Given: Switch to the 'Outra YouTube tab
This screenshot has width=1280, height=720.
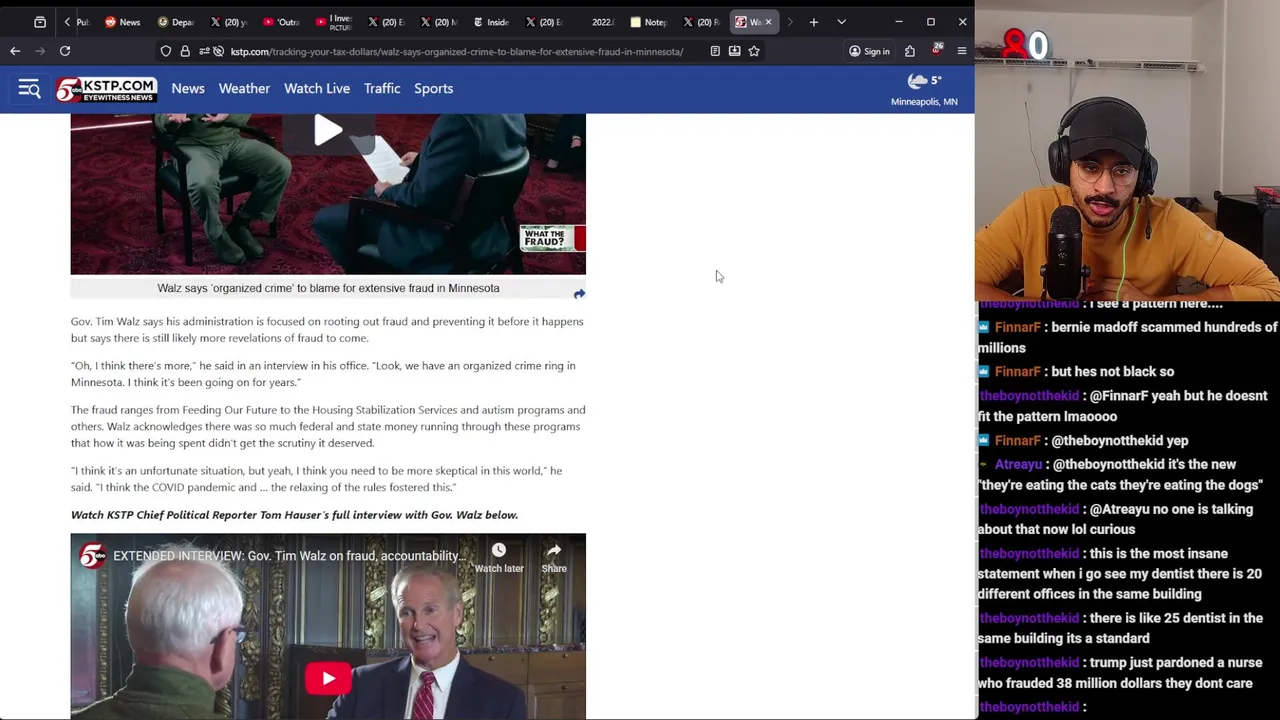Looking at the screenshot, I should [281, 22].
